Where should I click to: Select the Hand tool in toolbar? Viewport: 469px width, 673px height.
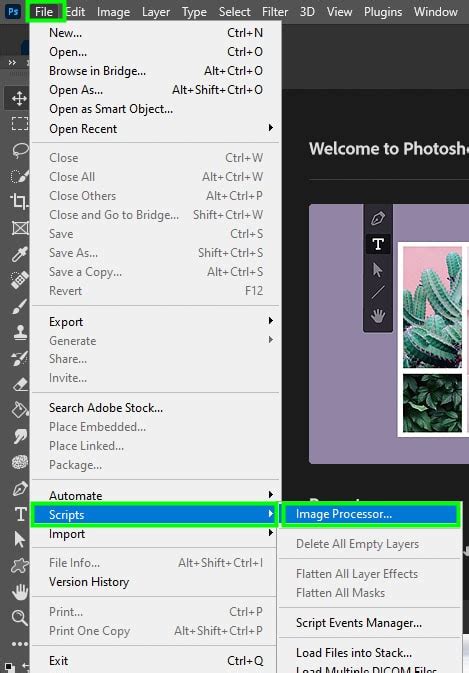[x=19, y=592]
